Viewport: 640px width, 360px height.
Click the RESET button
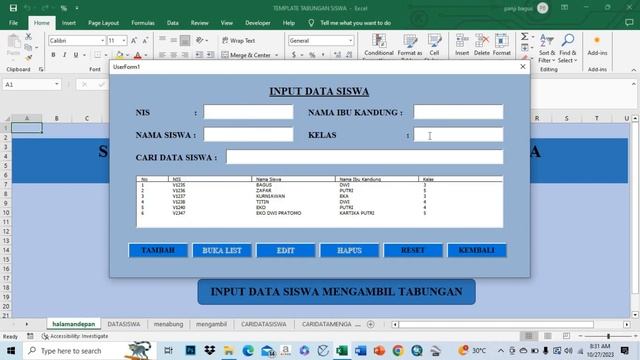(413, 250)
